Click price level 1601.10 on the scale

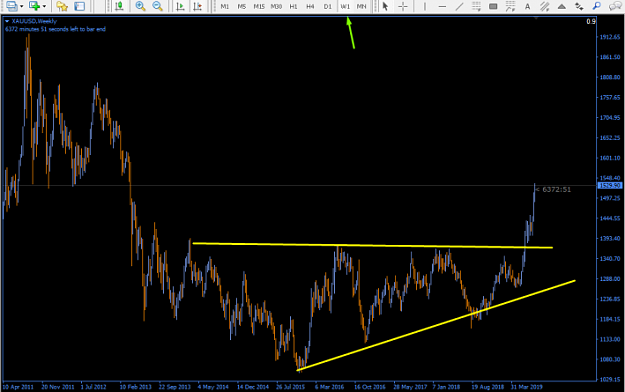(x=610, y=158)
